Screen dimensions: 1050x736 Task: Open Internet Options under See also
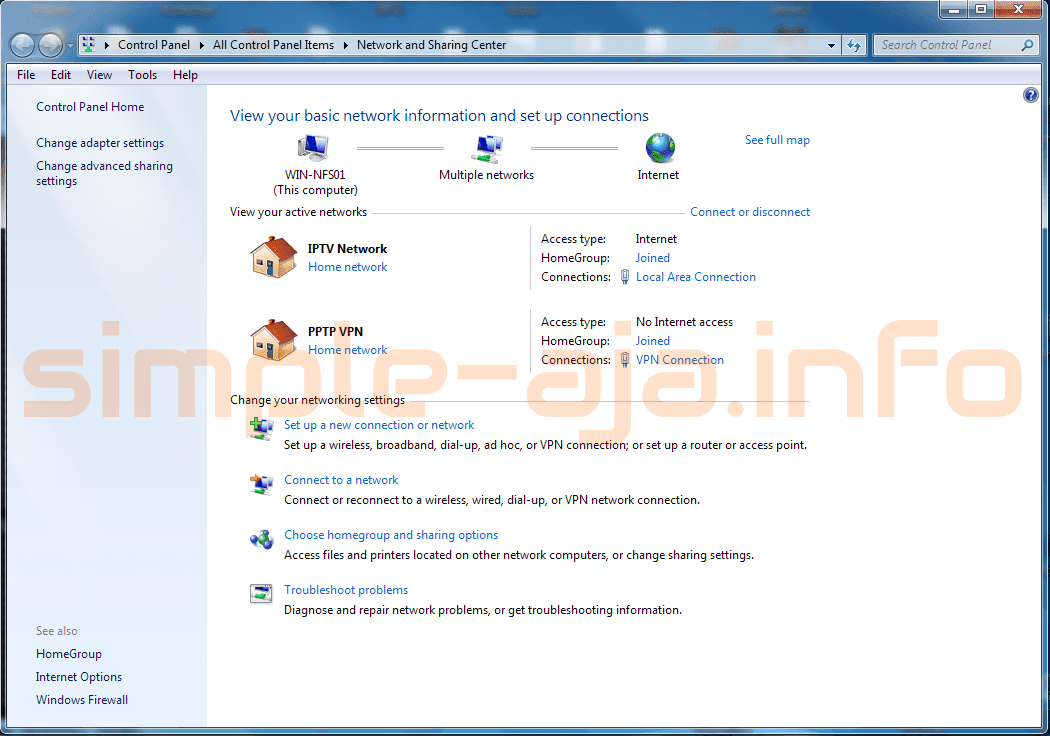(x=79, y=676)
